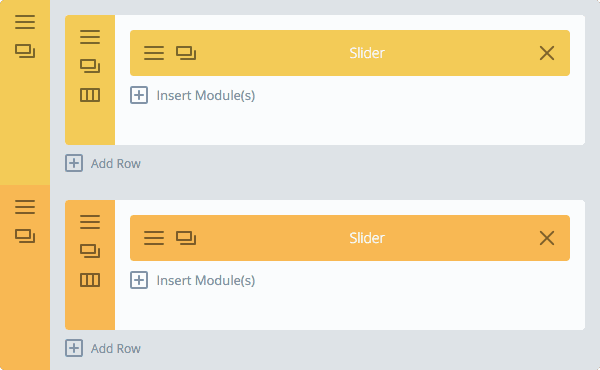Open settings of the orange Slider module

pyautogui.click(x=154, y=238)
